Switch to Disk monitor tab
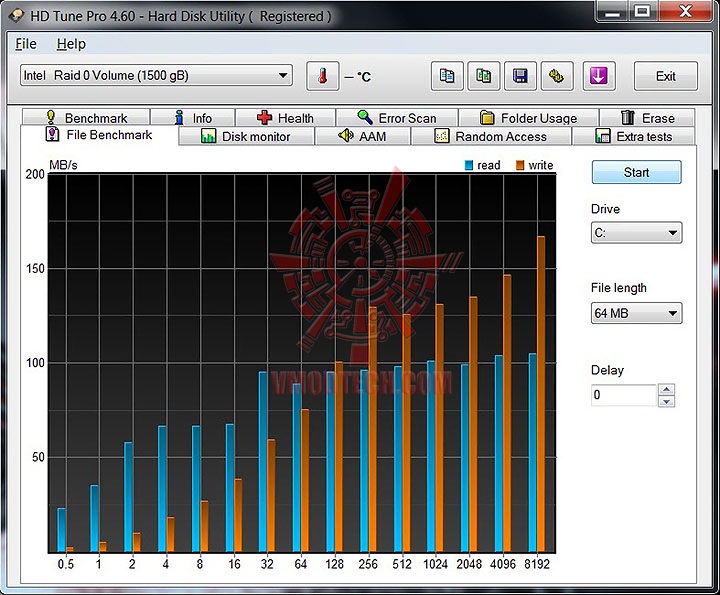 click(246, 136)
